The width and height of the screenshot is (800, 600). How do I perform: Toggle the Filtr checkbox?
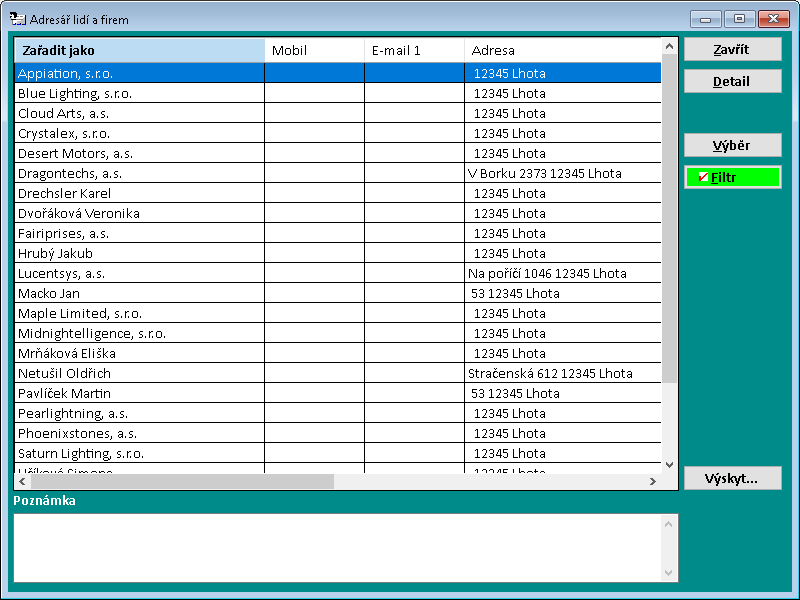[703, 177]
